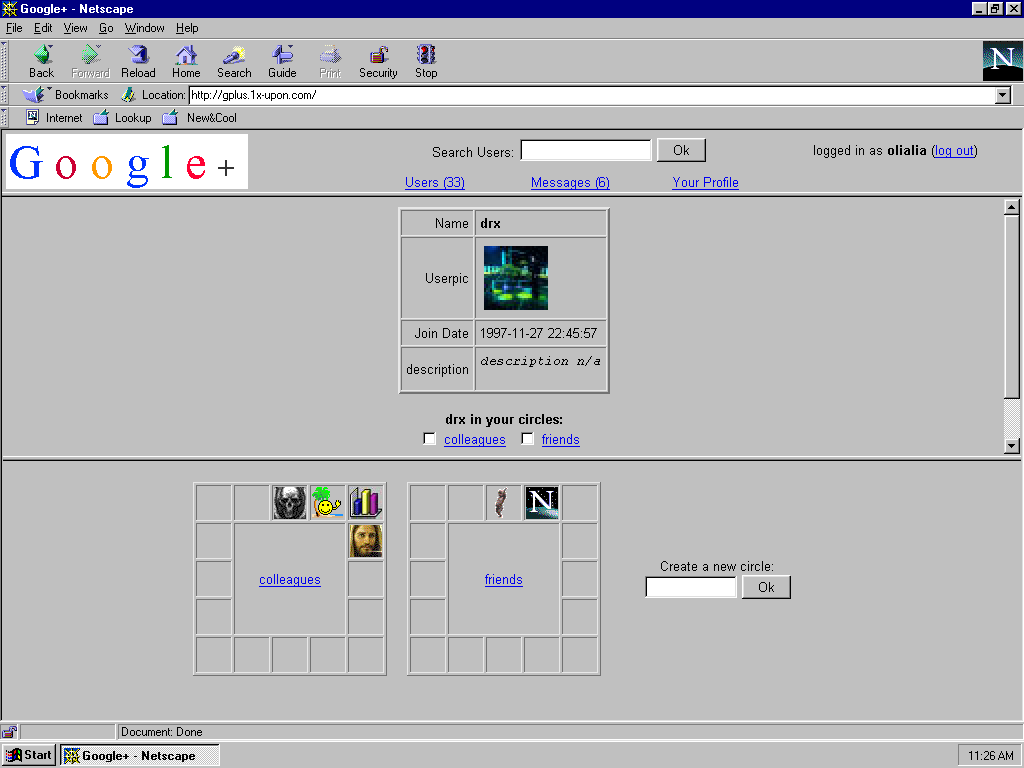Click the log out link

pos(954,150)
